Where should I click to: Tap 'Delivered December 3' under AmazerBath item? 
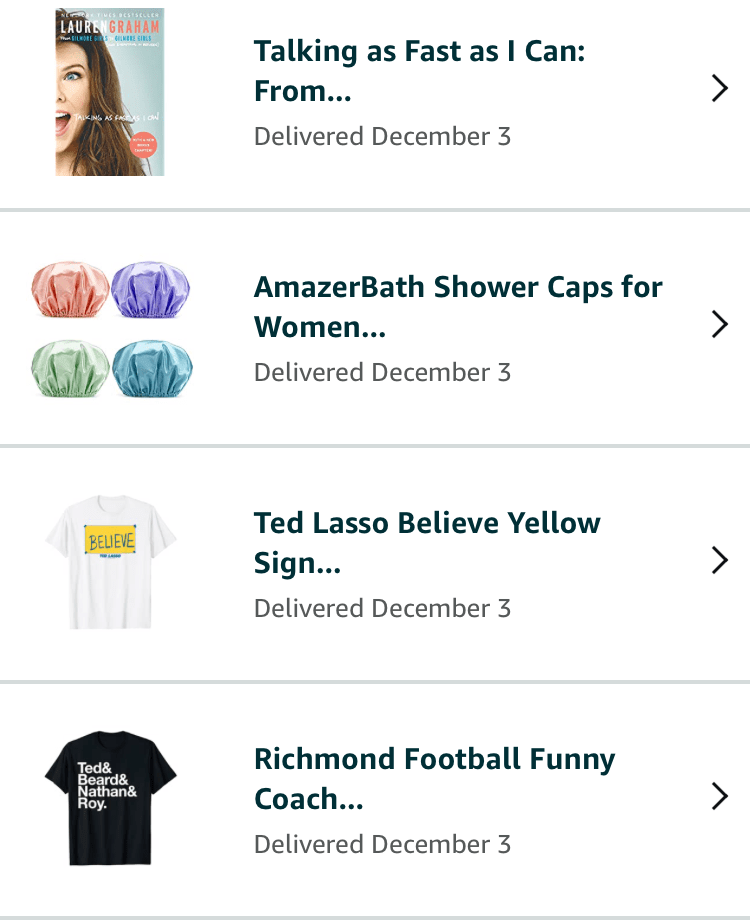[x=382, y=372]
